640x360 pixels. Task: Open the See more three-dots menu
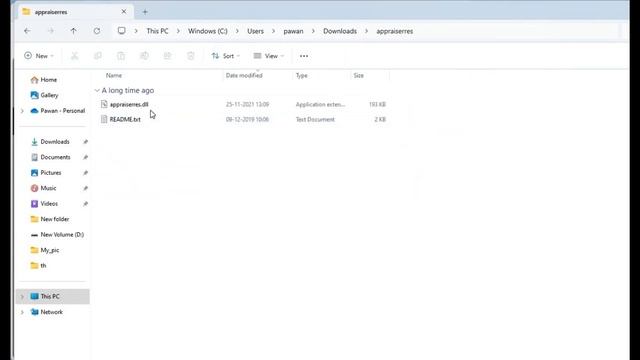pyautogui.click(x=304, y=56)
